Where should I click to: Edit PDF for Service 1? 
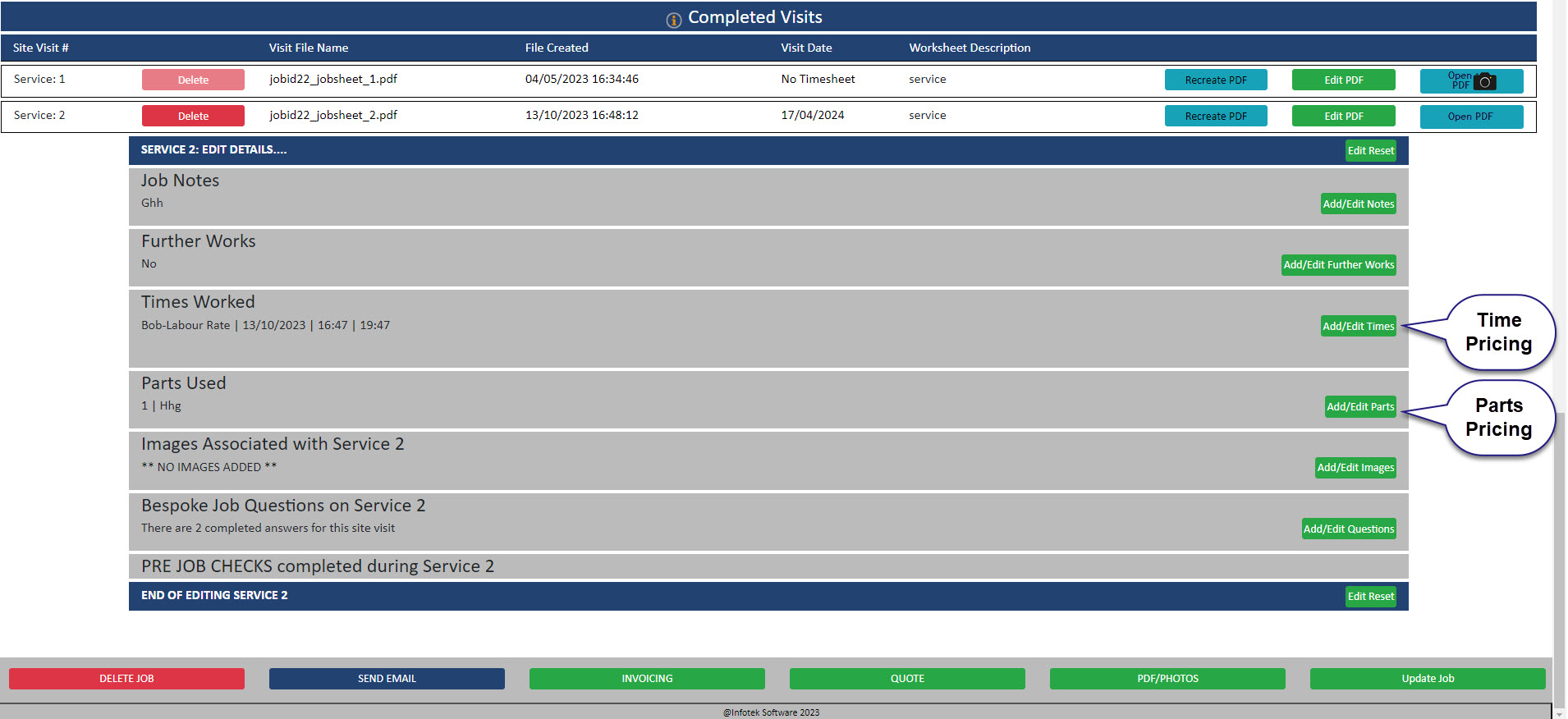(1343, 80)
